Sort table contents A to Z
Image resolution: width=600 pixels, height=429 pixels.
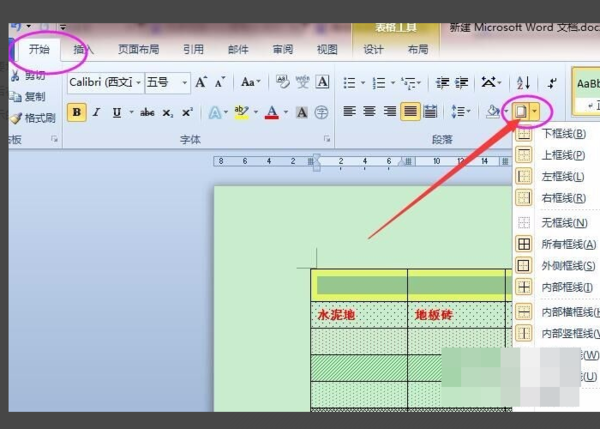tap(523, 83)
